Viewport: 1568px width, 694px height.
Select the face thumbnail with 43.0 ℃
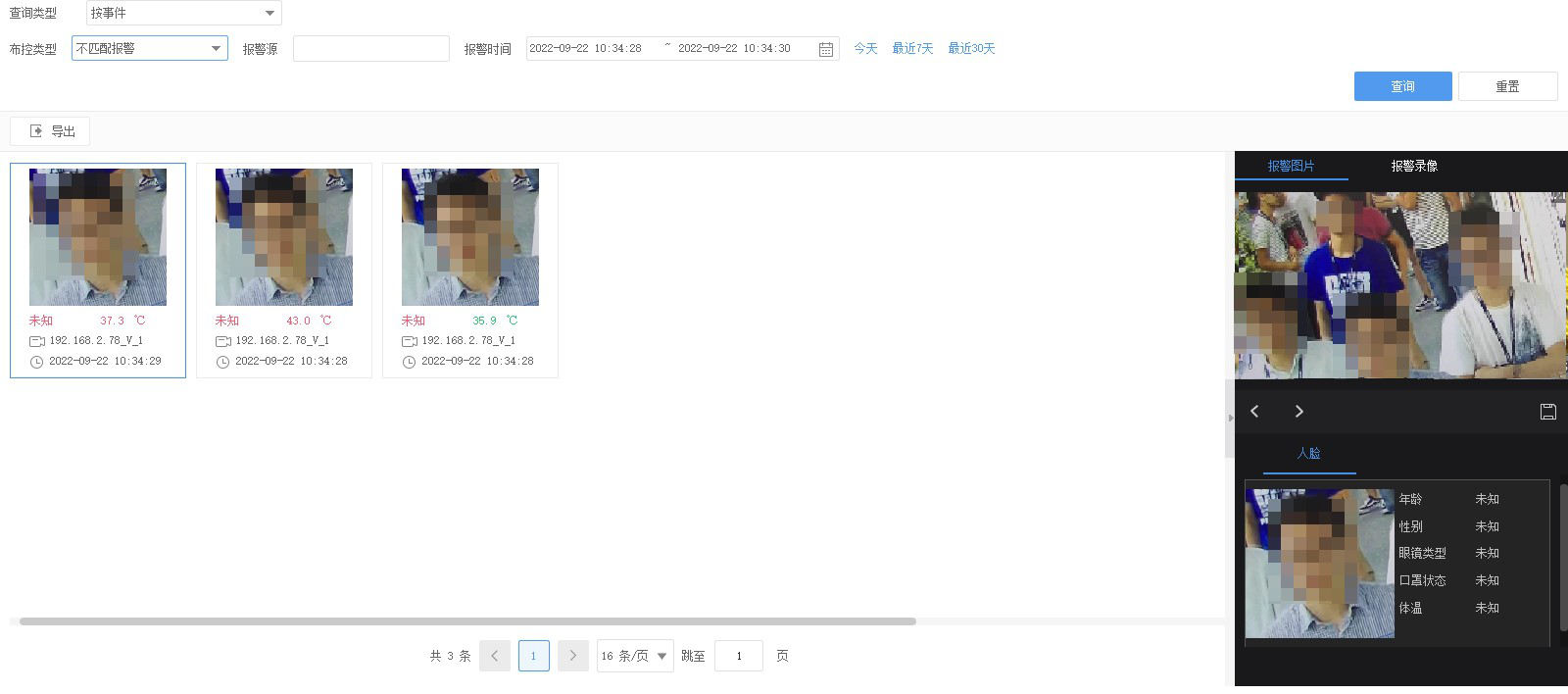click(x=284, y=237)
